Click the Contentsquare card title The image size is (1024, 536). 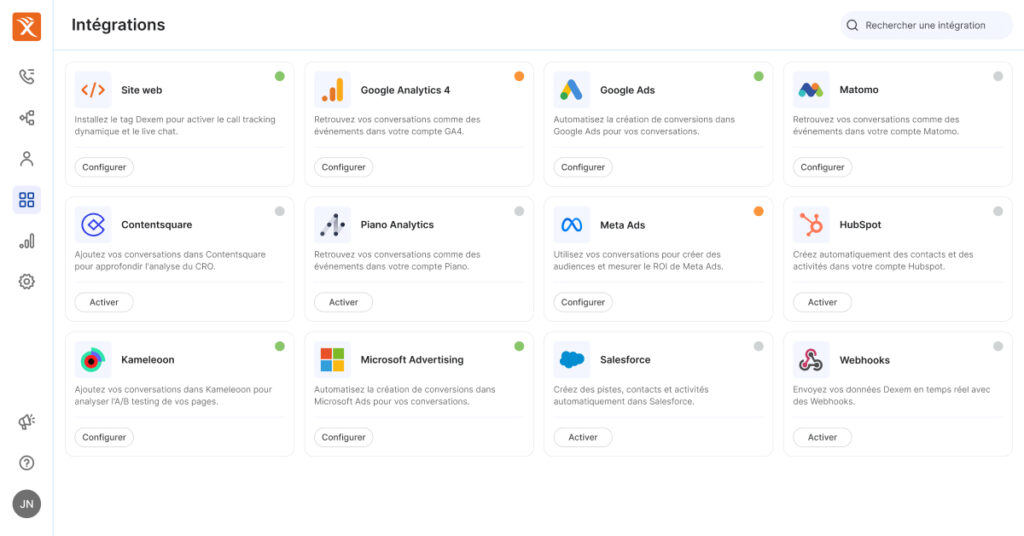[x=157, y=225]
